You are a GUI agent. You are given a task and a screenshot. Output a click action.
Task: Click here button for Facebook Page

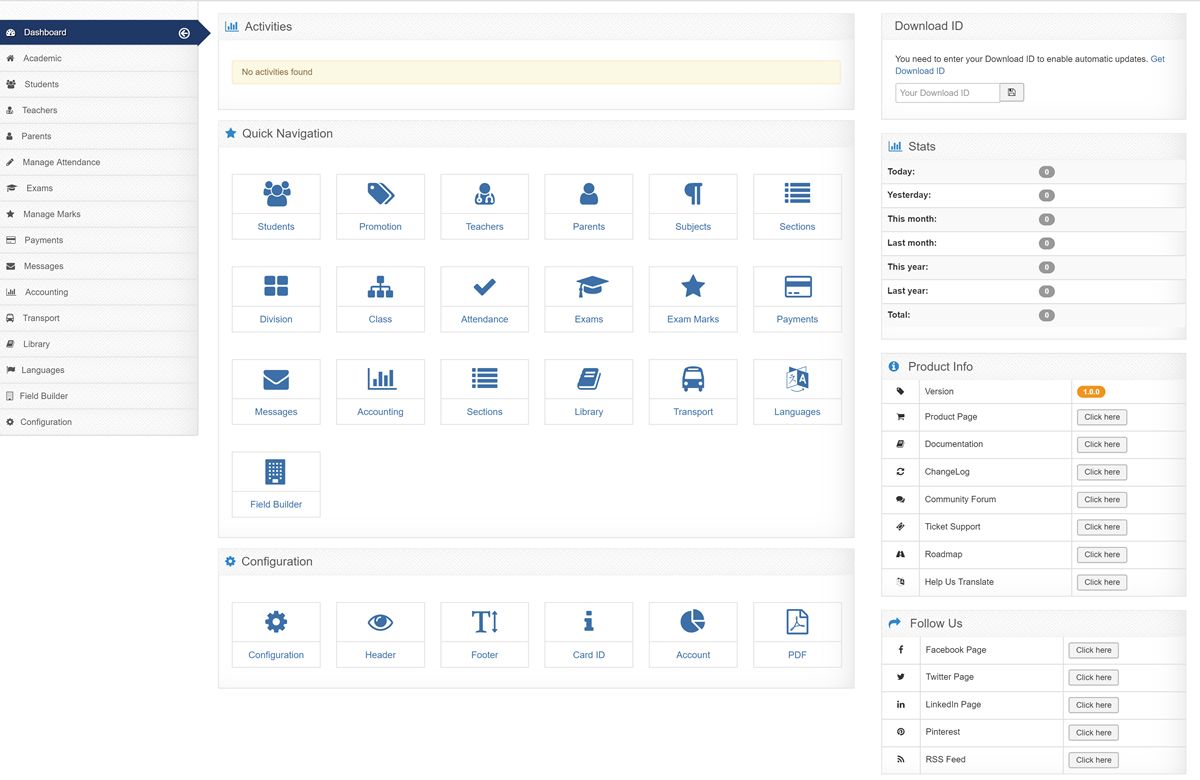click(x=1093, y=650)
